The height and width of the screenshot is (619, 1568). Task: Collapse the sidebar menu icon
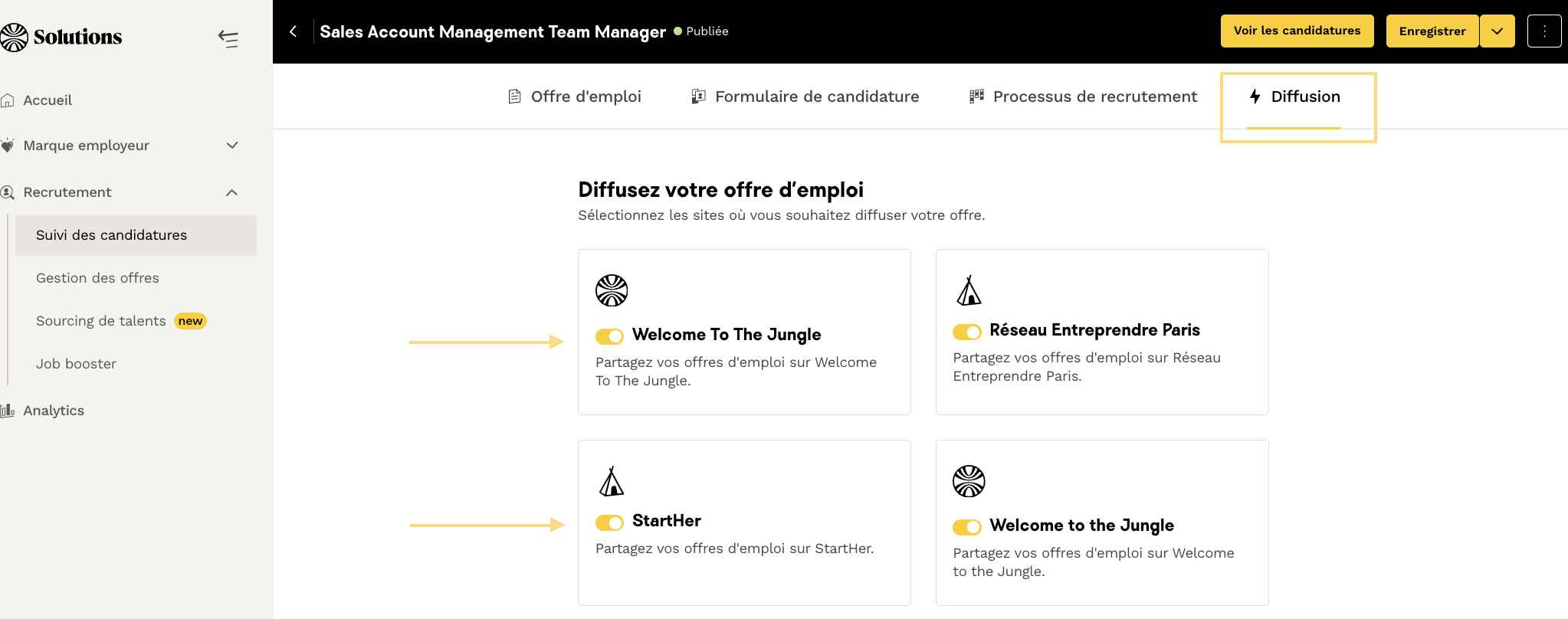pyautogui.click(x=228, y=38)
